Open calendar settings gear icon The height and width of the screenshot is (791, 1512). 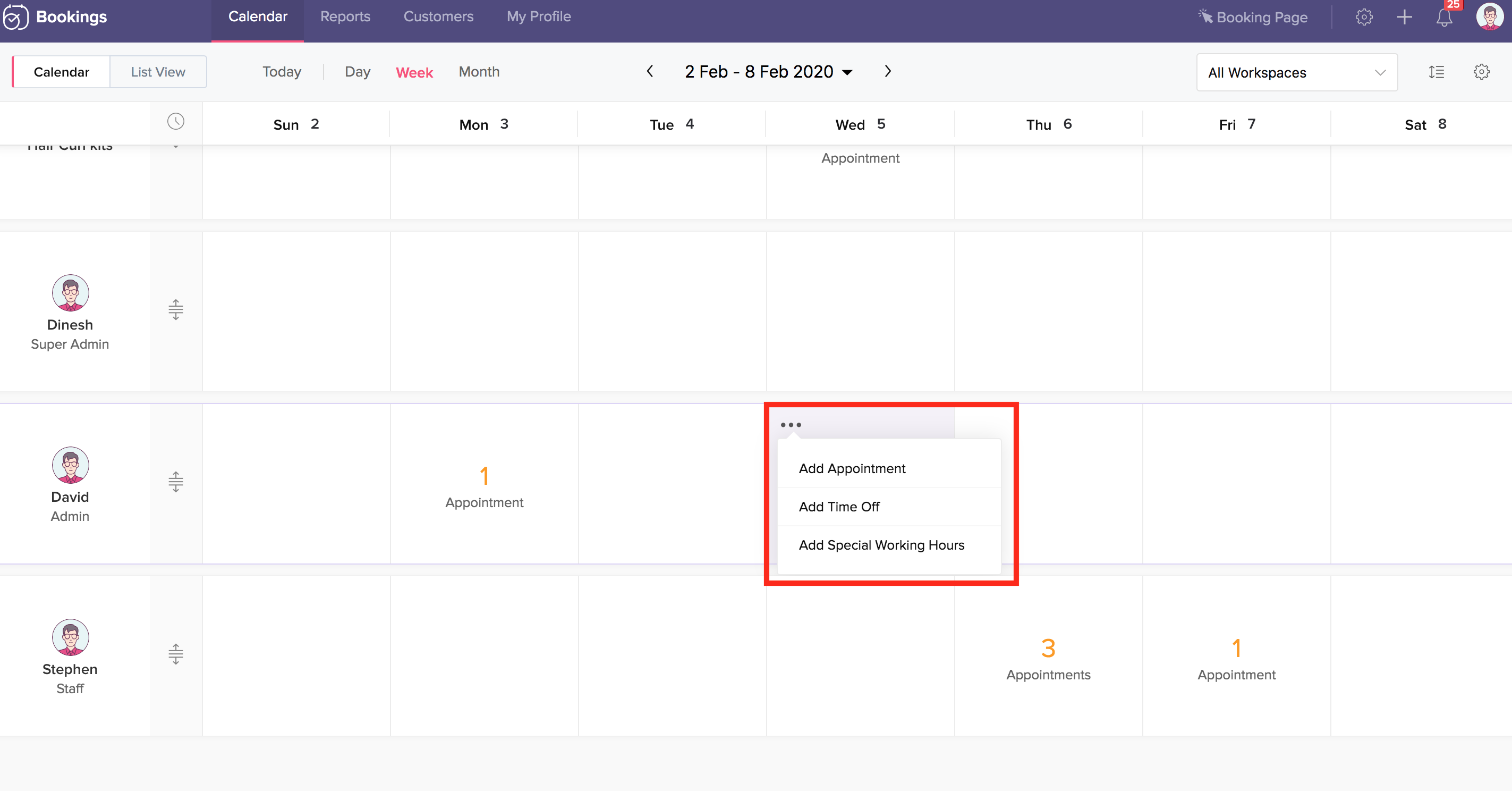1481,72
